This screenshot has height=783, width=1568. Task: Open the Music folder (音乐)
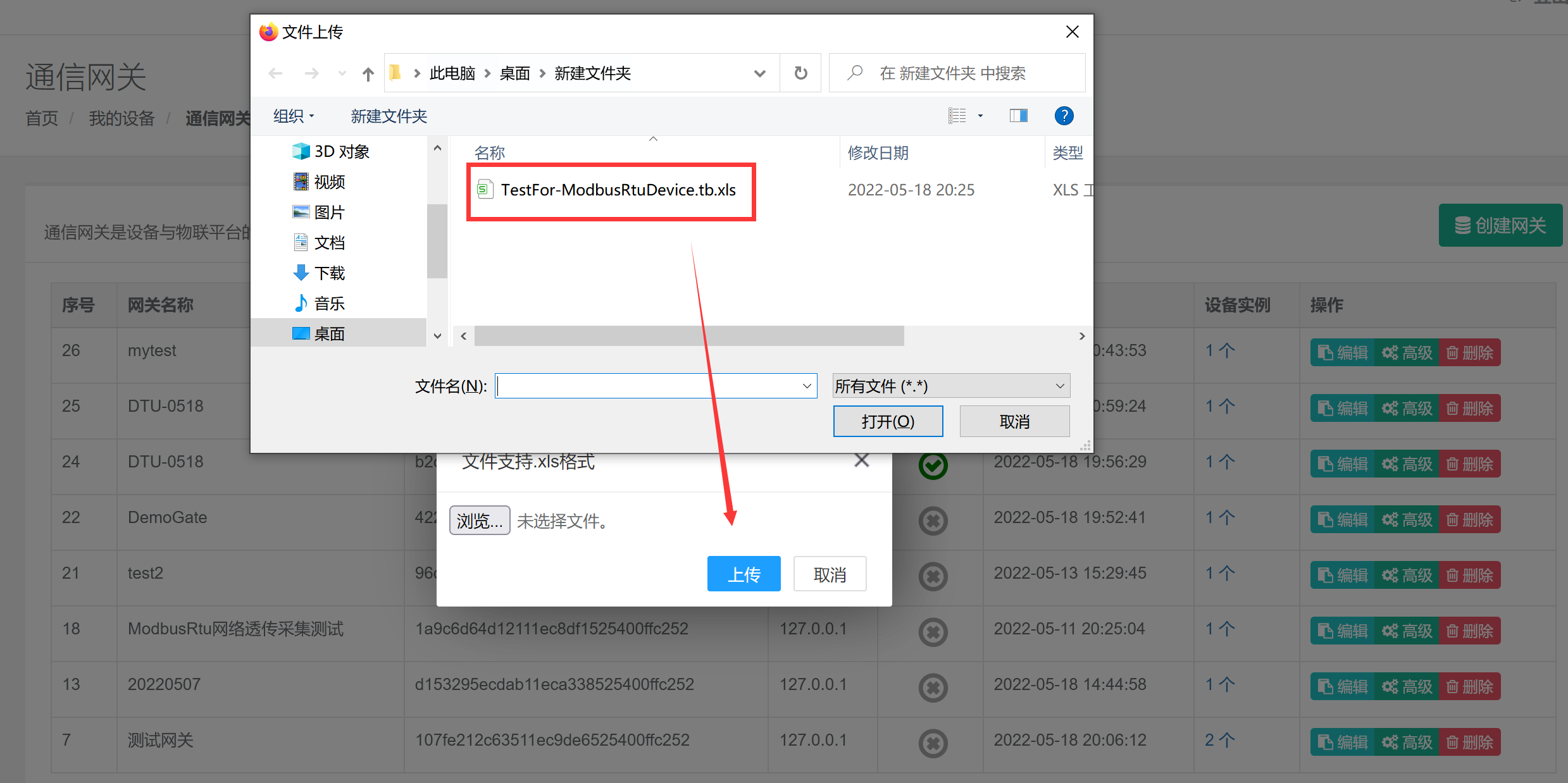(329, 304)
